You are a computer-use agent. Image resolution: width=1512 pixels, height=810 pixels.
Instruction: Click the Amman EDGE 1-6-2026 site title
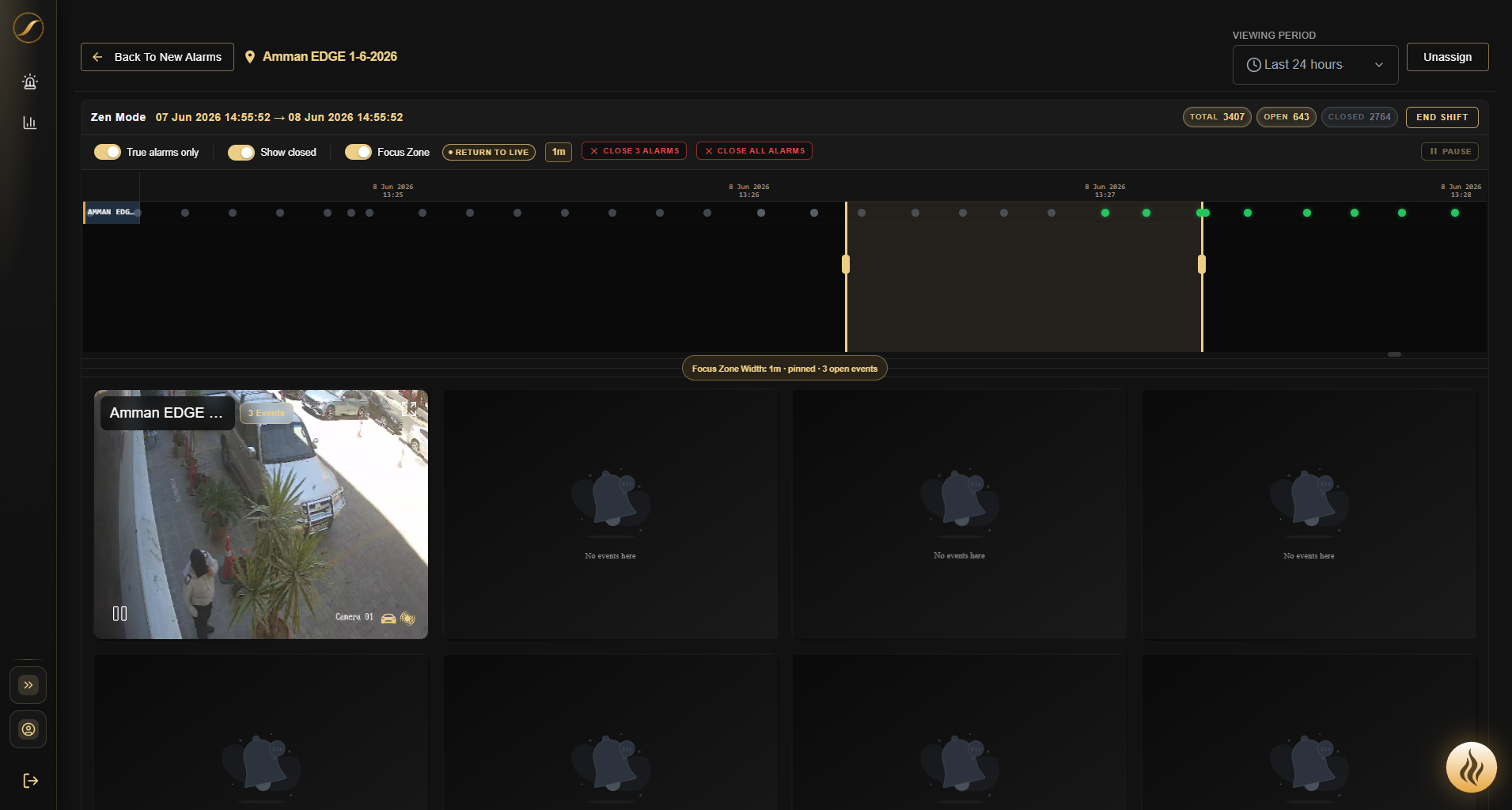tap(330, 57)
